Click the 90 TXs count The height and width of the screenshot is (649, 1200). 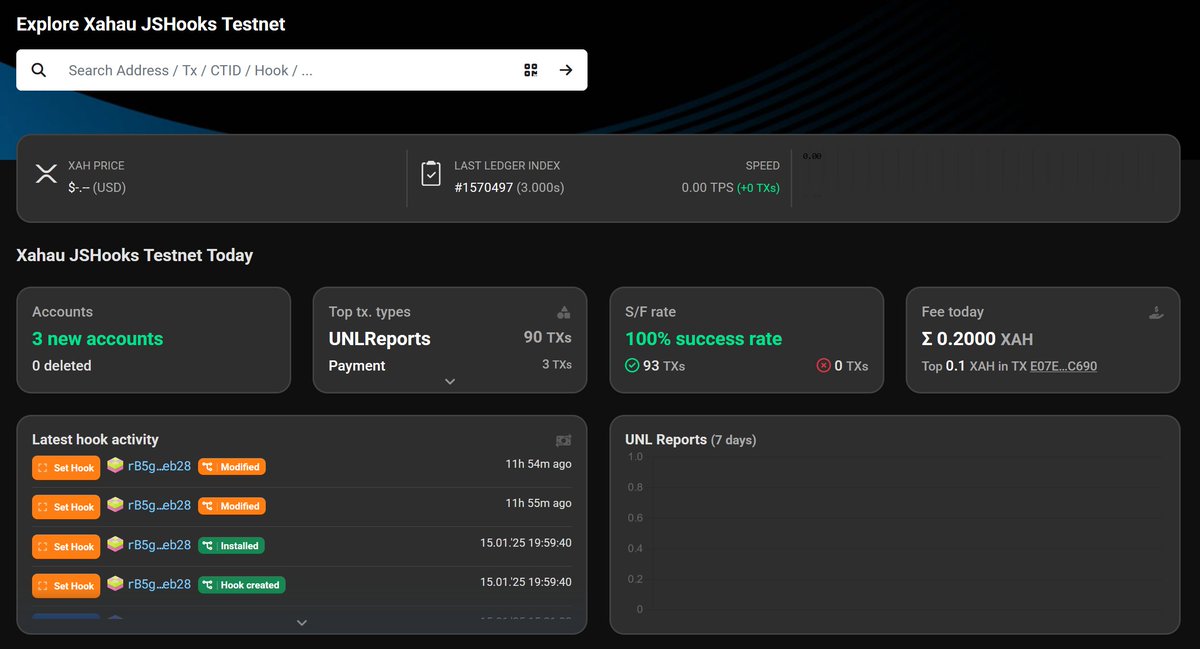click(x=548, y=338)
